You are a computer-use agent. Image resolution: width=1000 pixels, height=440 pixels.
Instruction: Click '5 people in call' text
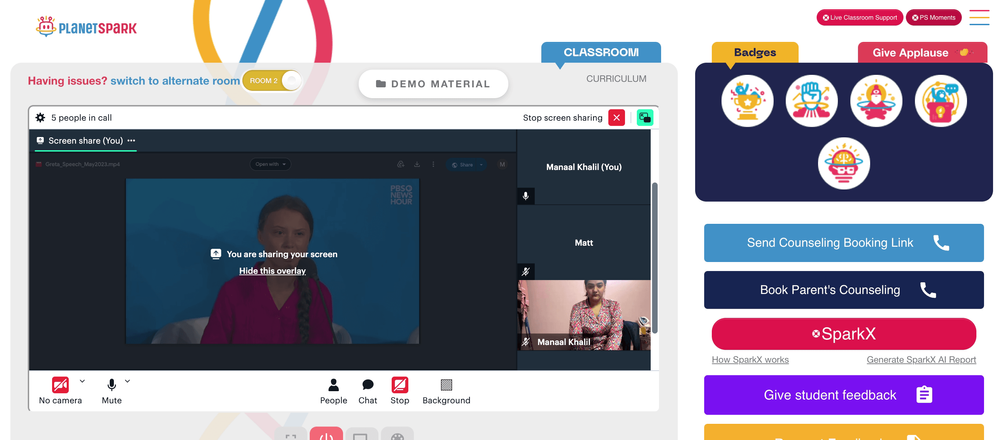coord(82,117)
